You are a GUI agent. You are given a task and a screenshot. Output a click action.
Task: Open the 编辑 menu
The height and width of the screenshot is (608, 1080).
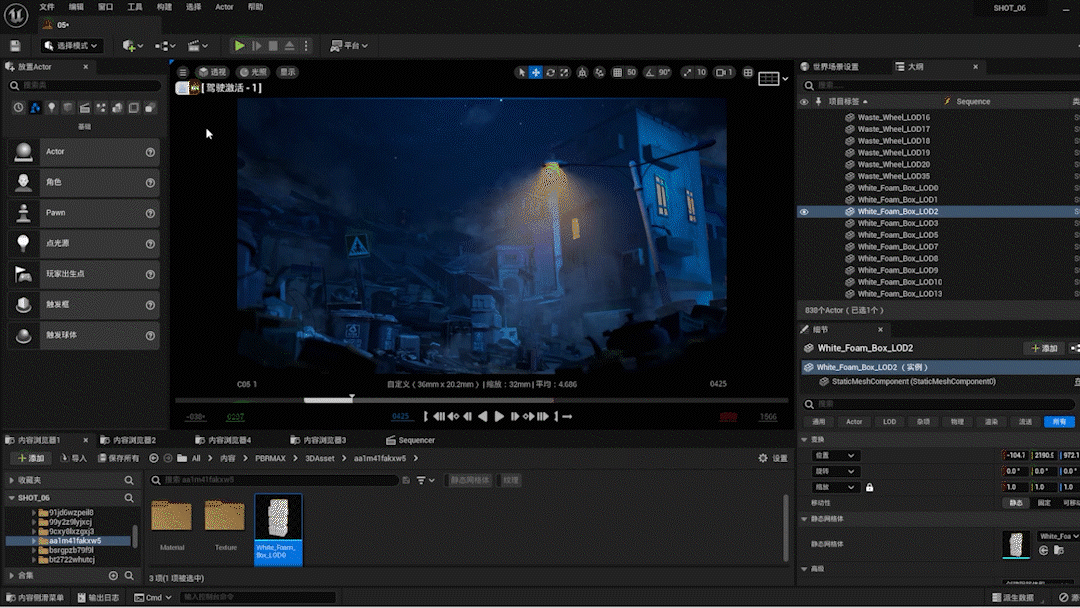point(76,7)
